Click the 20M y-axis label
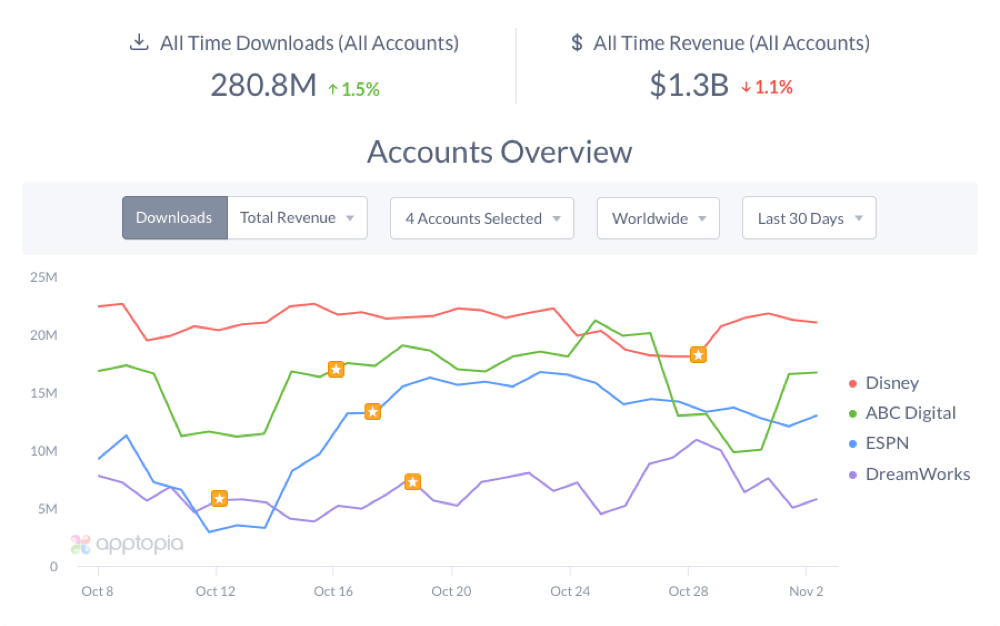Viewport: 1000px width, 626px height. click(x=43, y=335)
